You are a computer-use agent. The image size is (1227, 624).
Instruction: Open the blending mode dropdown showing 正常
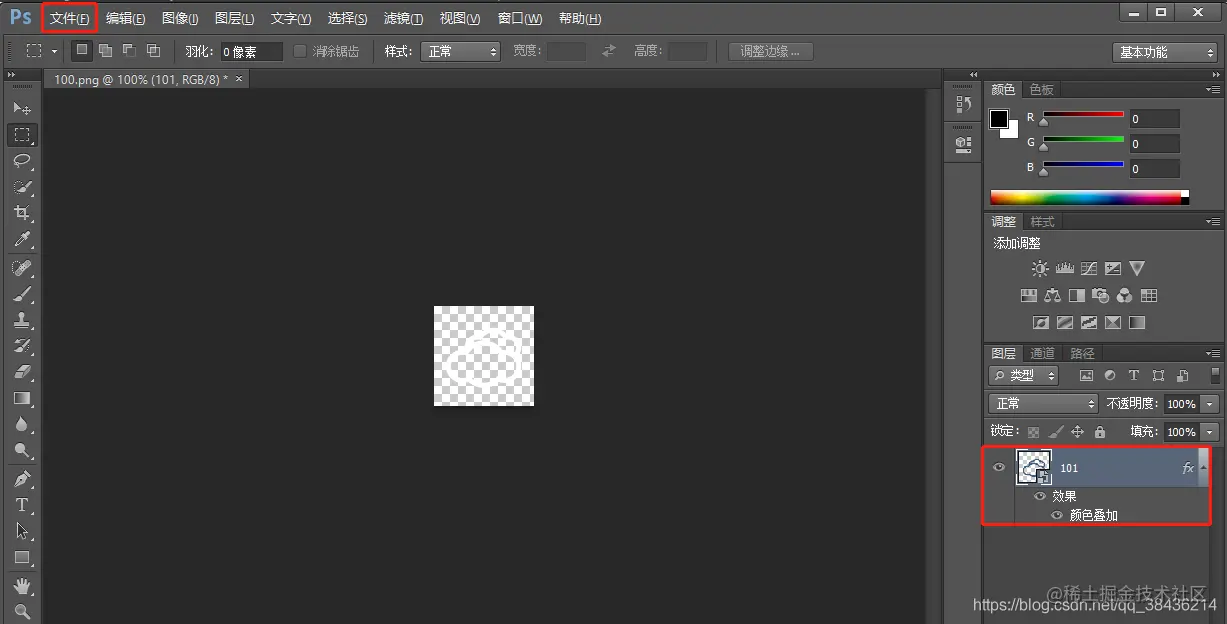click(1042, 404)
